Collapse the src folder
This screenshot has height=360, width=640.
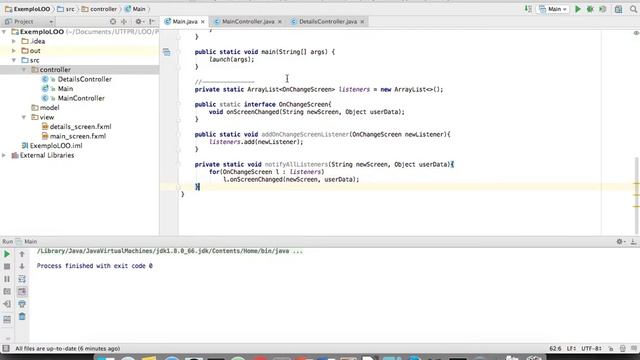pyautogui.click(x=14, y=60)
